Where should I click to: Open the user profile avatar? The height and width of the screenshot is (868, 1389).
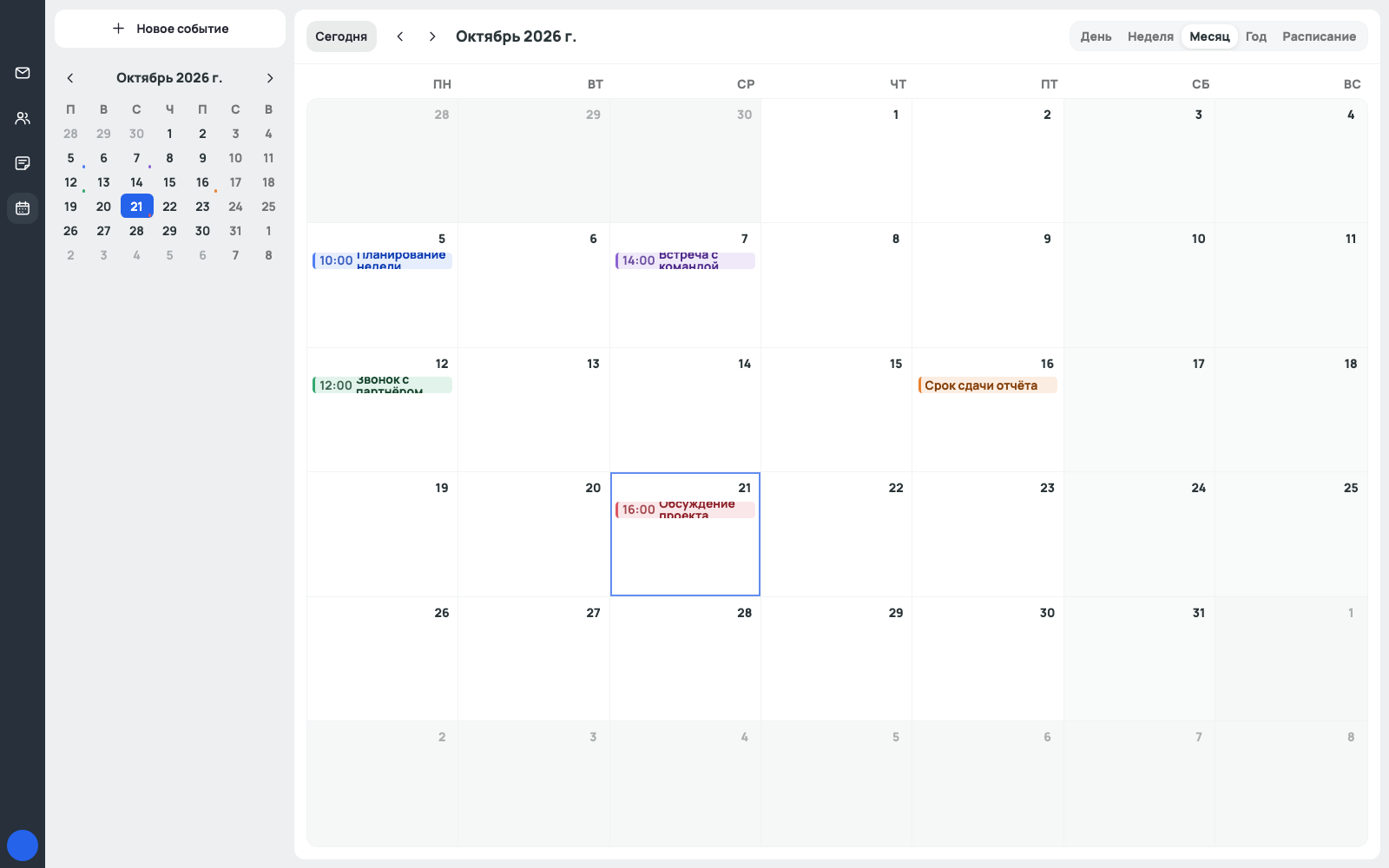23,845
